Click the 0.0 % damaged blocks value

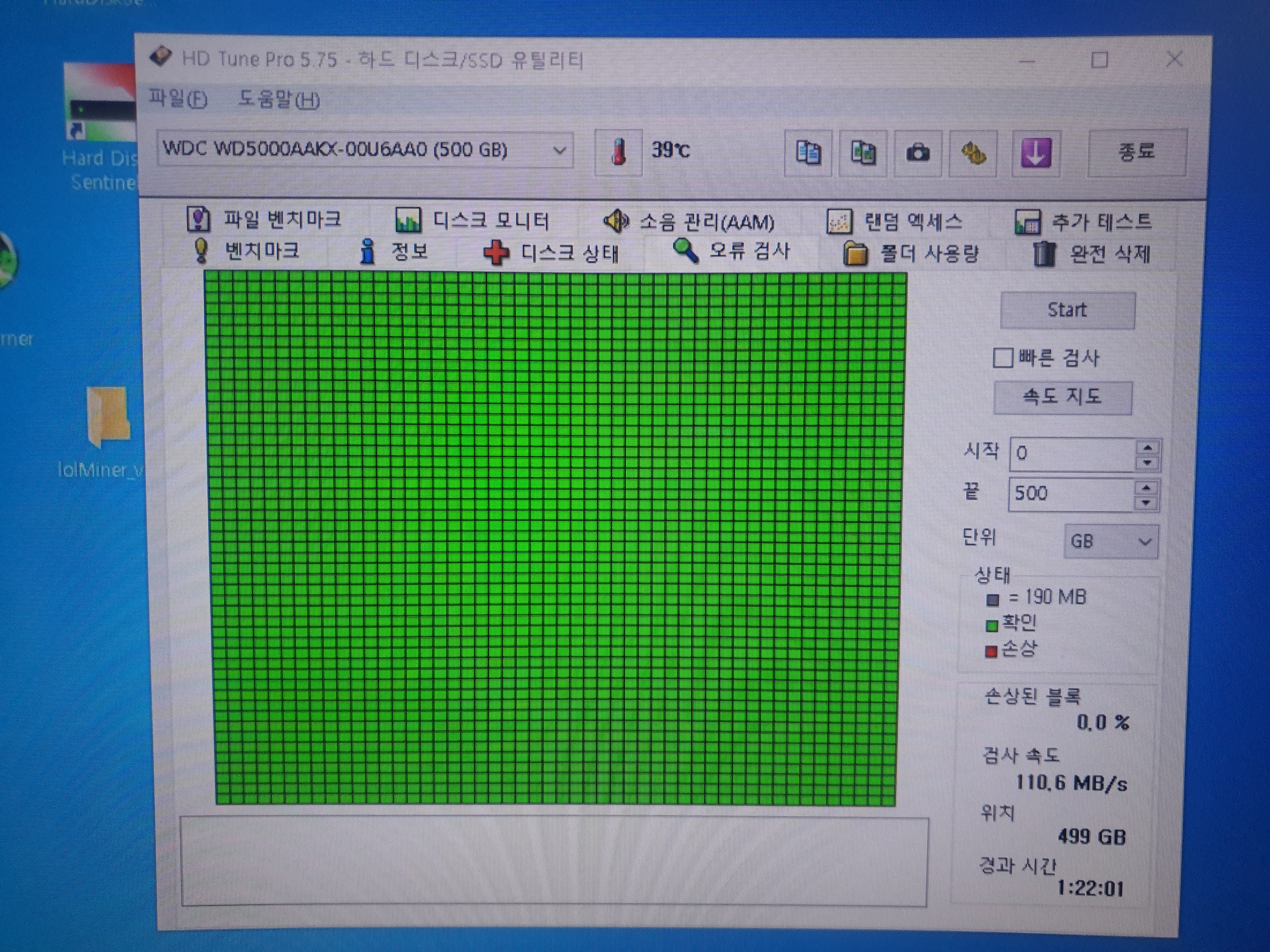(1103, 722)
